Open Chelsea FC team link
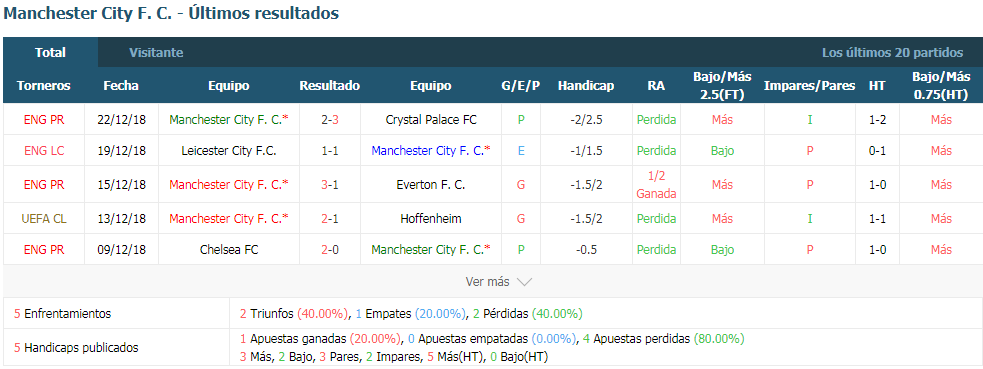This screenshot has width=983, height=369. pyautogui.click(x=229, y=249)
